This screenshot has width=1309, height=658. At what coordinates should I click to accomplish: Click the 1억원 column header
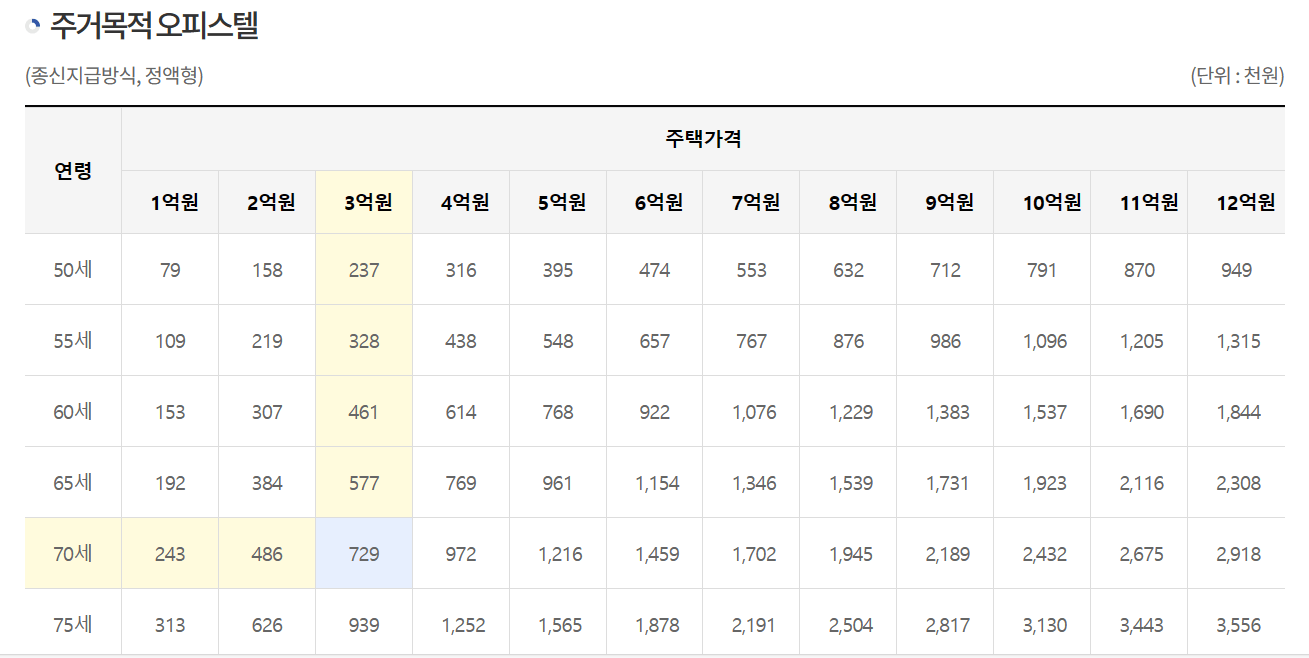point(169,201)
